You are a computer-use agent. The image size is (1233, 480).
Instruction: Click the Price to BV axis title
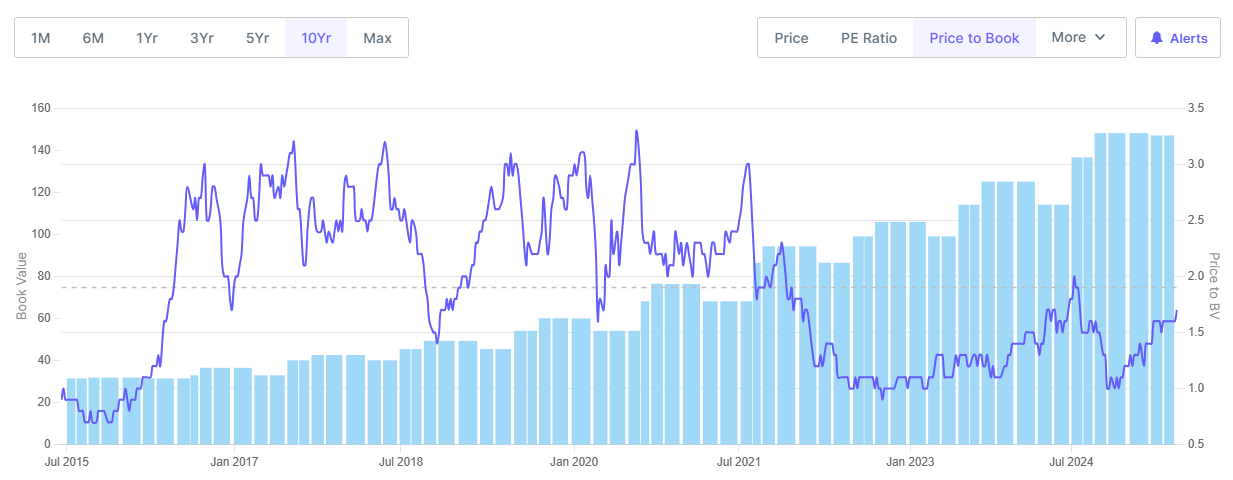point(1214,285)
